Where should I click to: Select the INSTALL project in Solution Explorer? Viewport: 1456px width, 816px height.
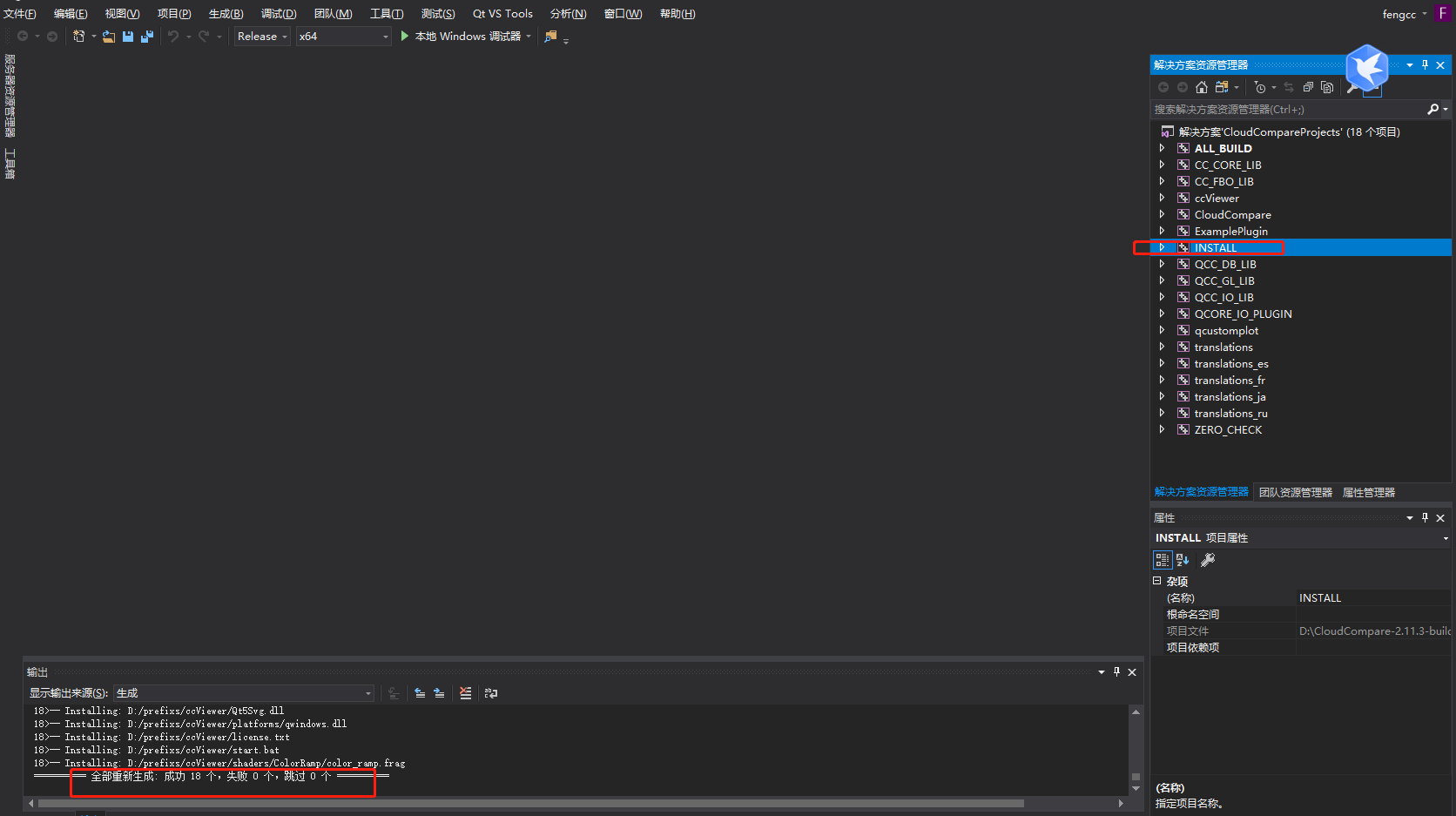click(1215, 247)
